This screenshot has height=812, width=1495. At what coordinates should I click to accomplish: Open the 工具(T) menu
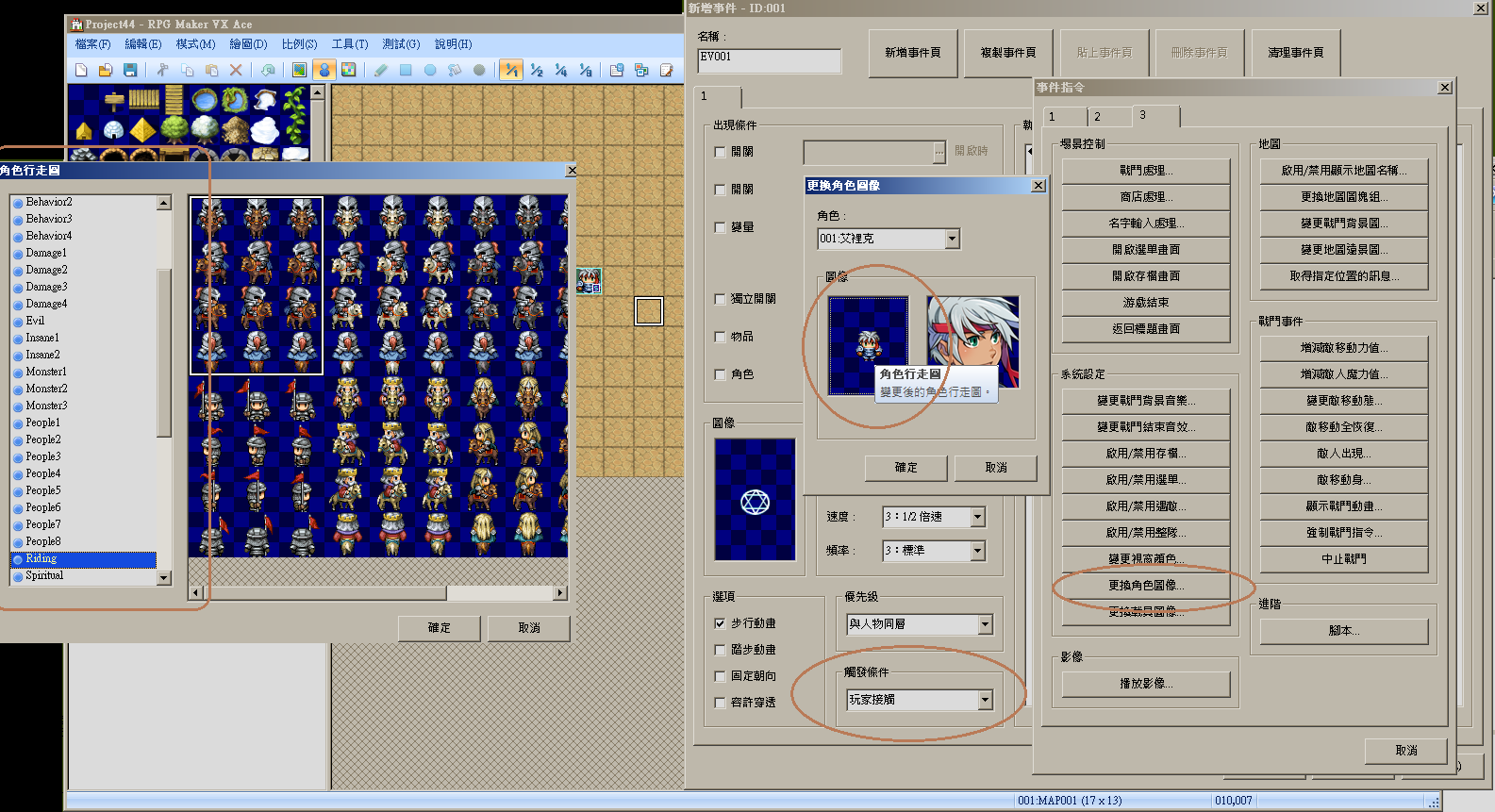click(x=349, y=44)
